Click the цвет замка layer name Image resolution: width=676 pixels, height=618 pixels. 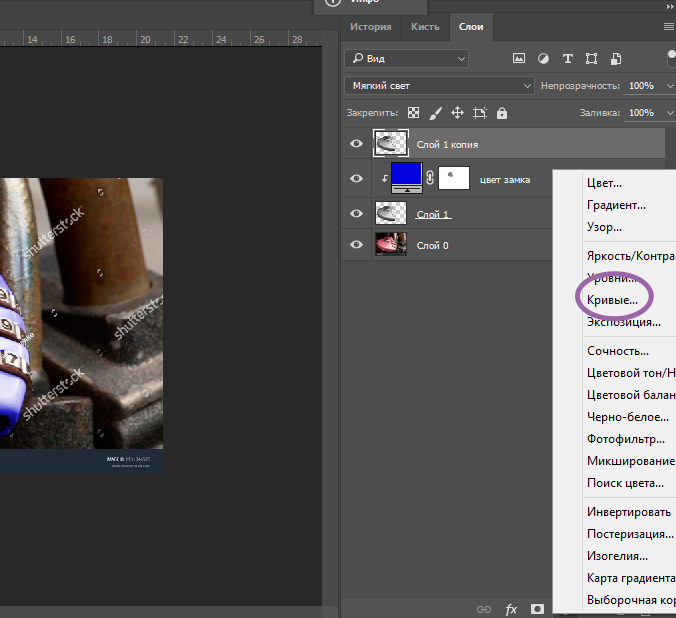point(505,180)
